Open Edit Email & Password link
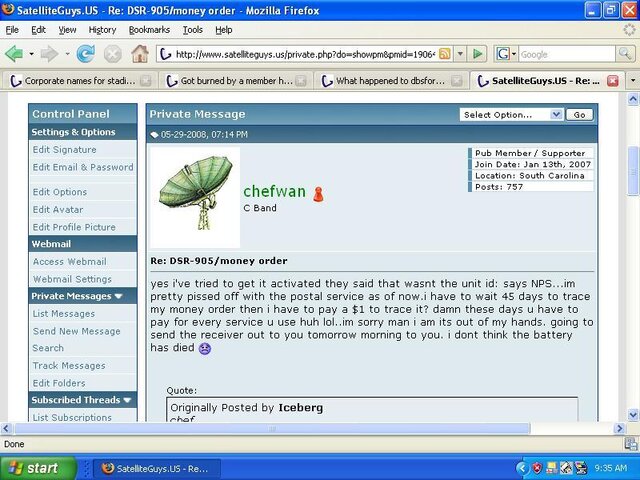640x480 pixels. 83,167
